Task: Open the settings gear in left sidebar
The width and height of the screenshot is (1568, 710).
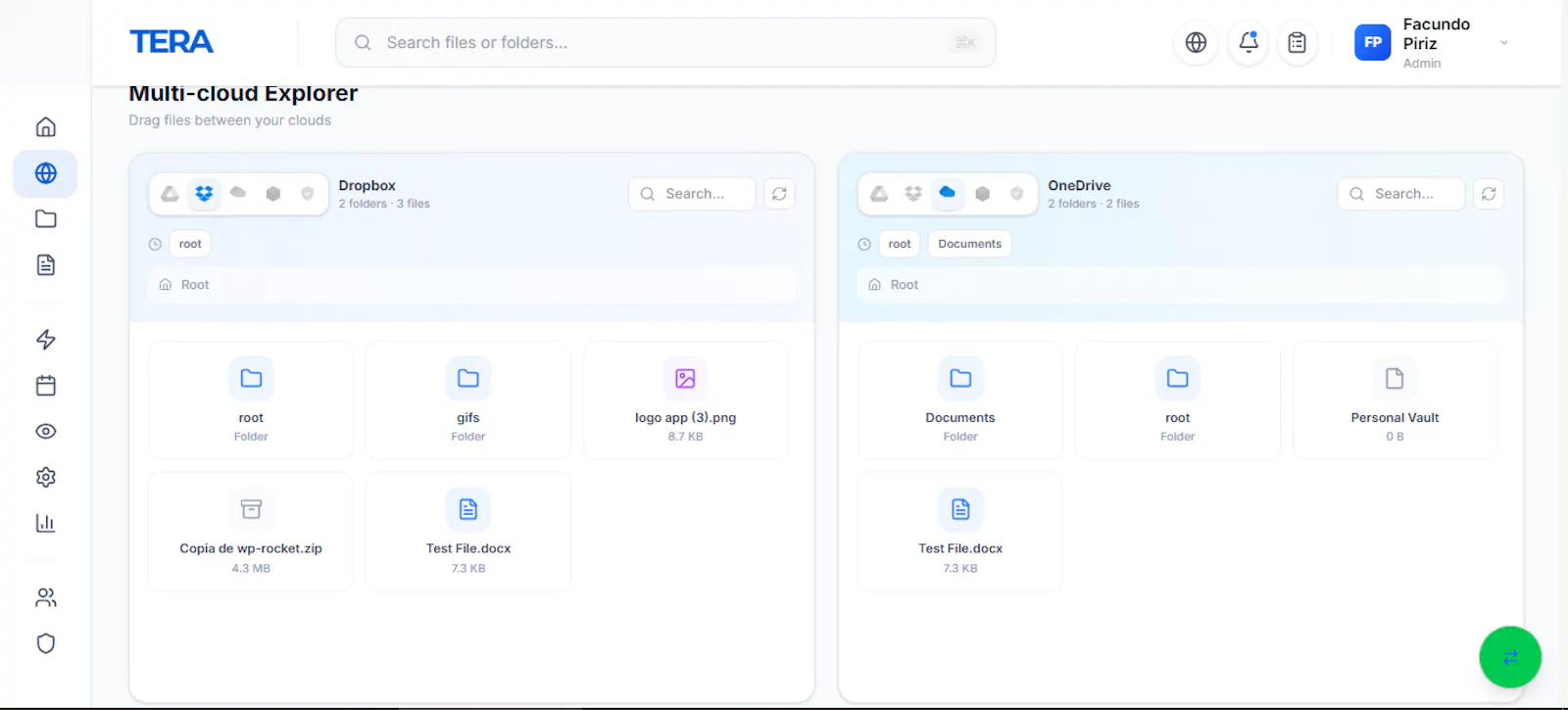Action: click(45, 477)
